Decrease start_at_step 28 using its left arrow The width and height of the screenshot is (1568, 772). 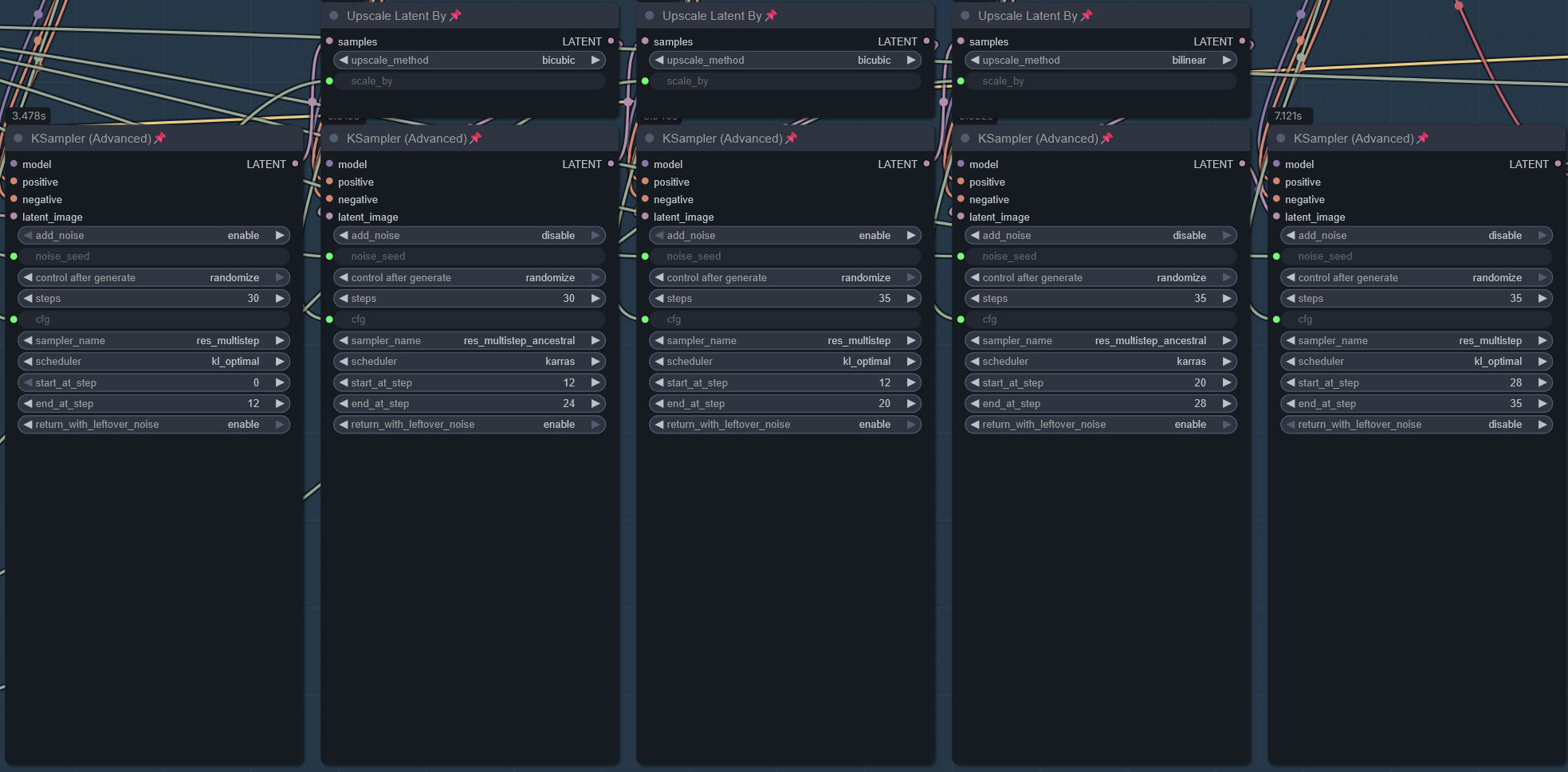(1291, 382)
